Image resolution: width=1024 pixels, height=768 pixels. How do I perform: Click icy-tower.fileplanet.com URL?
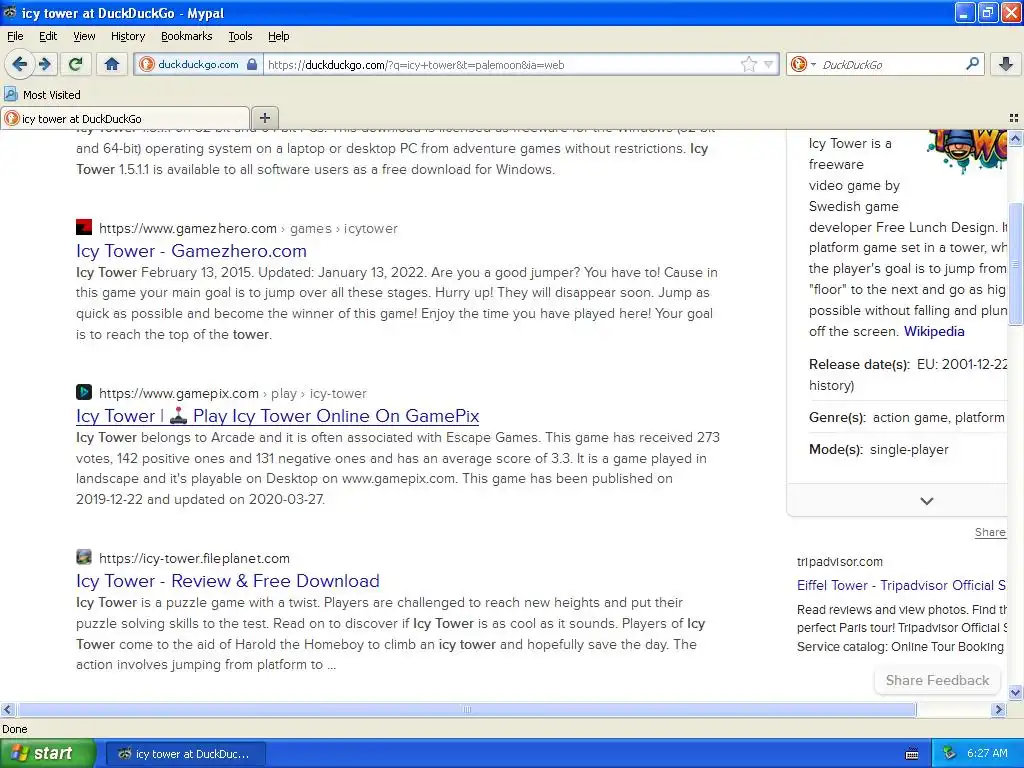click(194, 558)
